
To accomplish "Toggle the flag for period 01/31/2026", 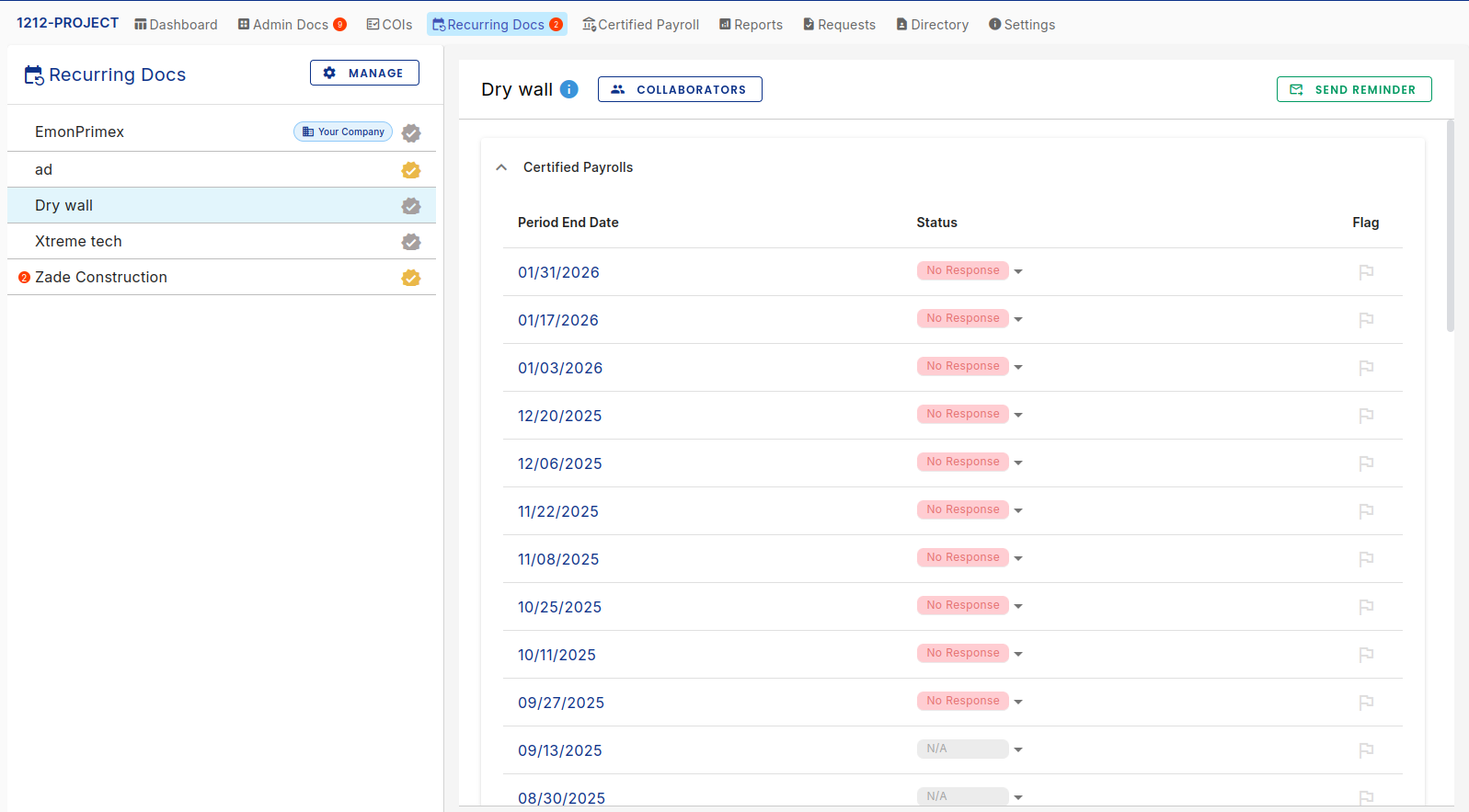I will pyautogui.click(x=1366, y=272).
